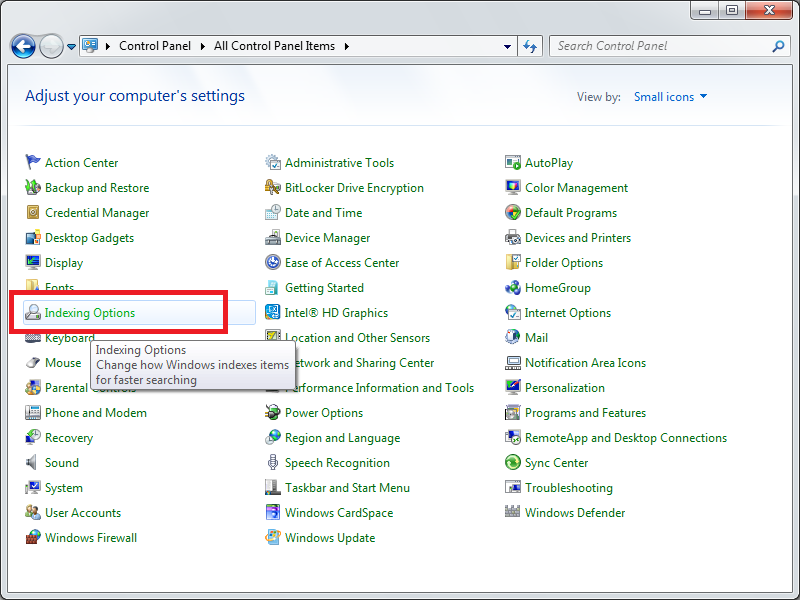
Task: Open Credential Manager safe icon
Action: [x=33, y=212]
